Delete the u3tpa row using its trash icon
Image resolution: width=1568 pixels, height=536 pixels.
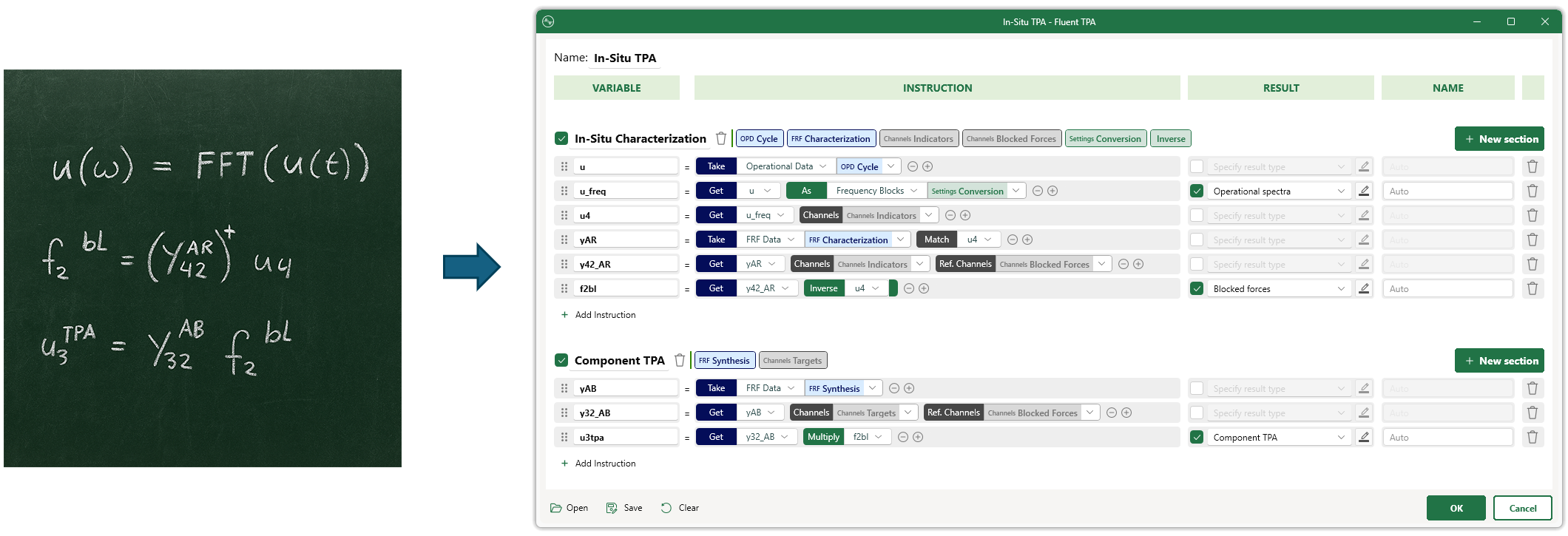pos(1532,437)
